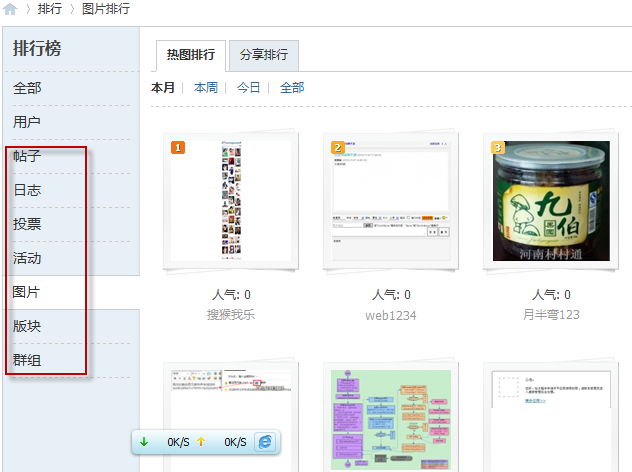Open the 排行 breadcrumb link
This screenshot has width=632, height=472.
[x=50, y=8]
